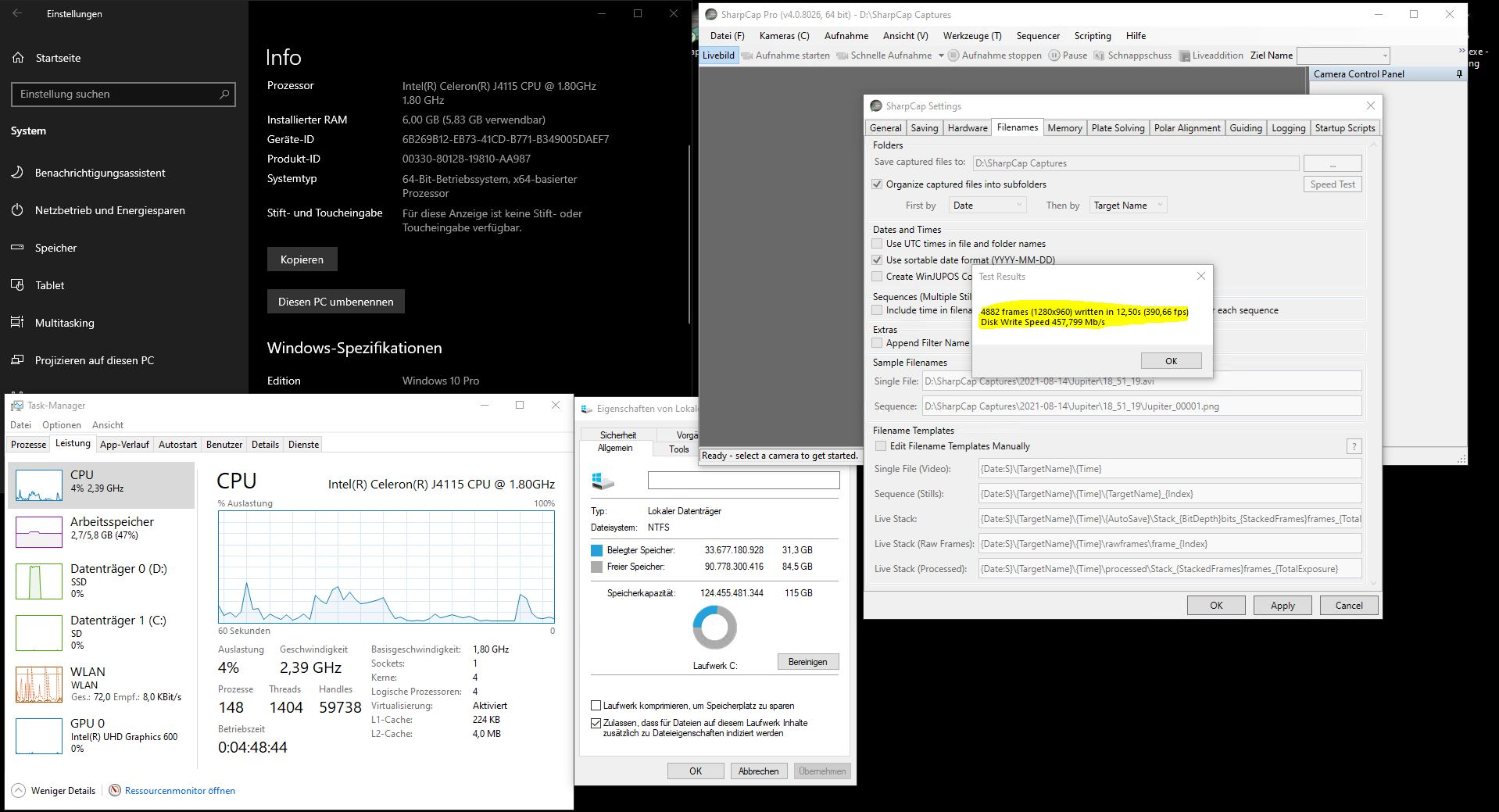This screenshot has height=812, width=1499.
Task: Switch to the Hardware settings tab
Action: 968,128
